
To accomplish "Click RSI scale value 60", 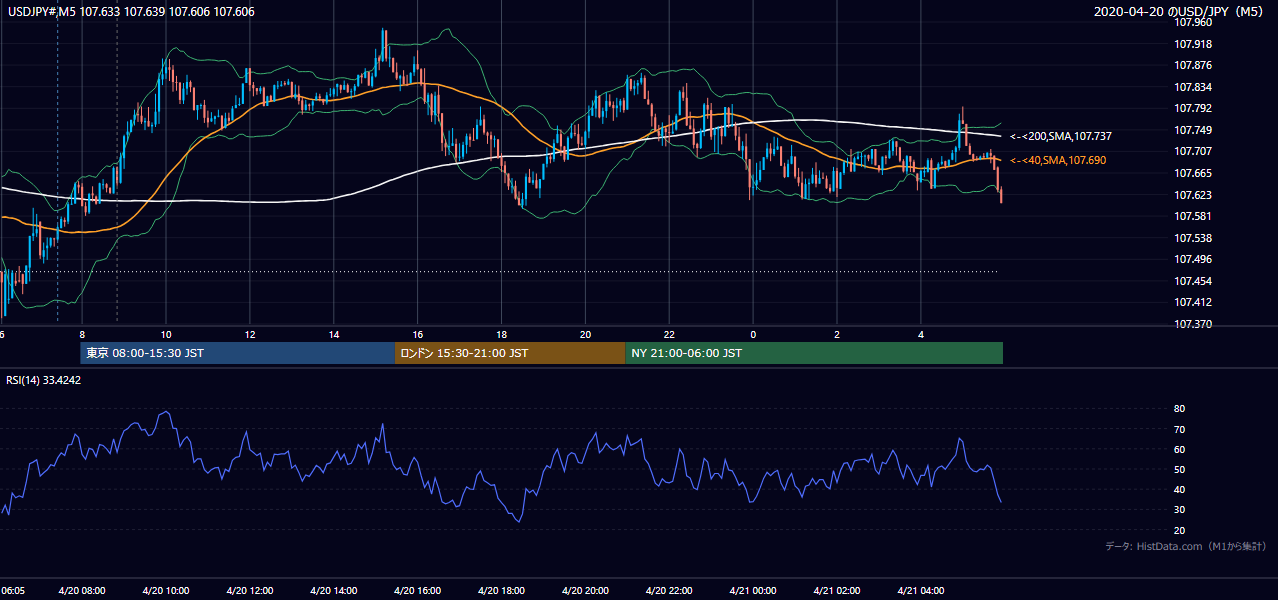I will tap(1179, 449).
